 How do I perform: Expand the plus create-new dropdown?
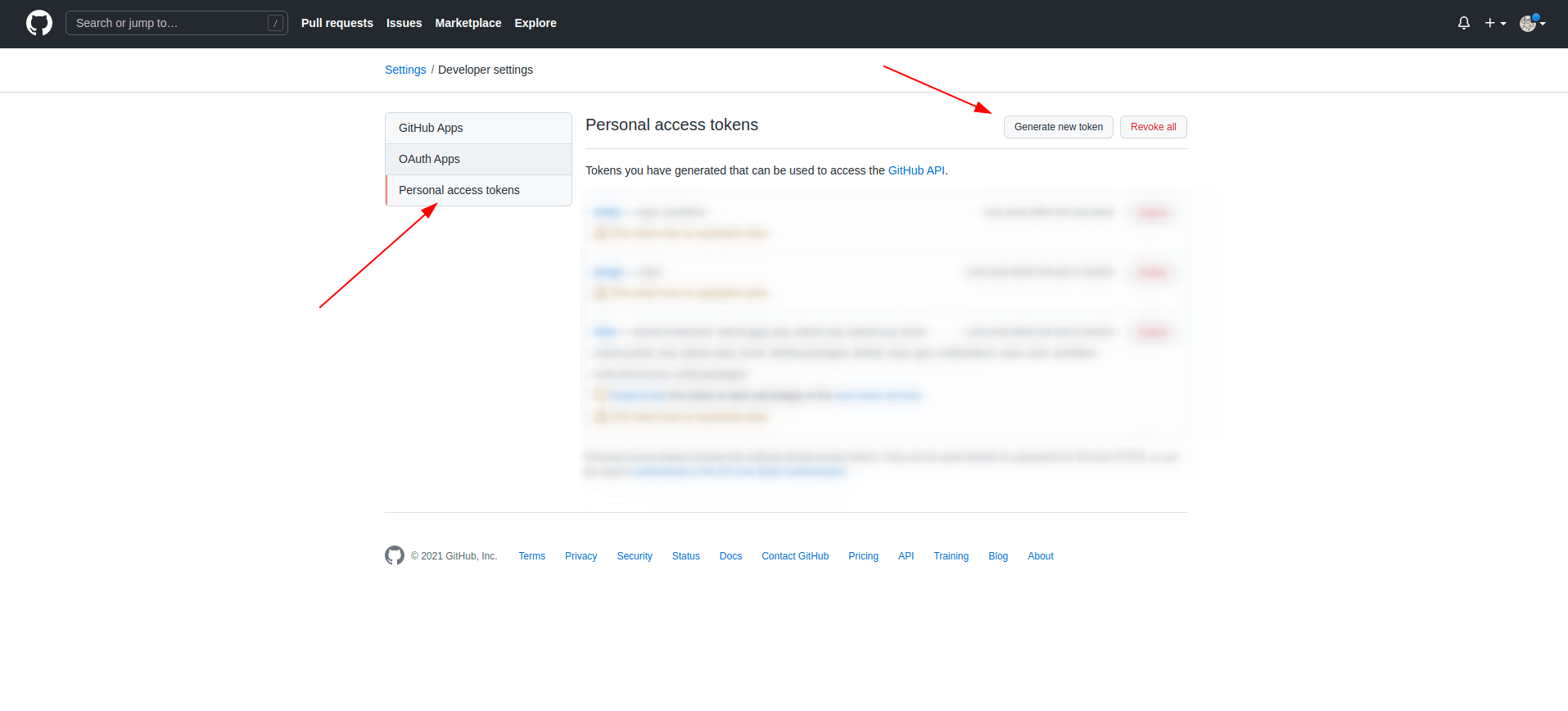point(1494,23)
